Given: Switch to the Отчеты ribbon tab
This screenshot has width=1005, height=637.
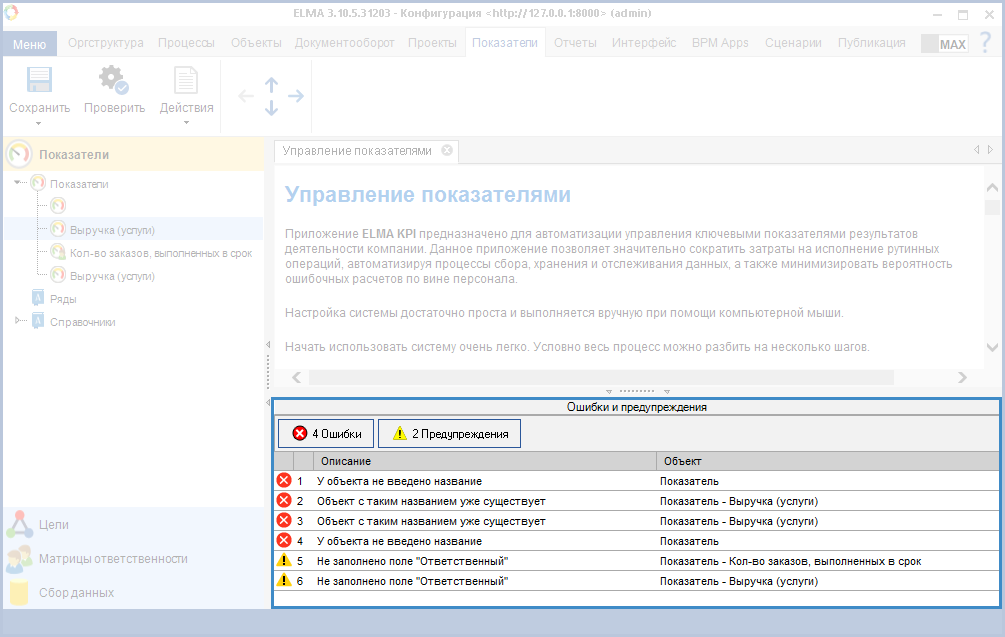Looking at the screenshot, I should [575, 43].
